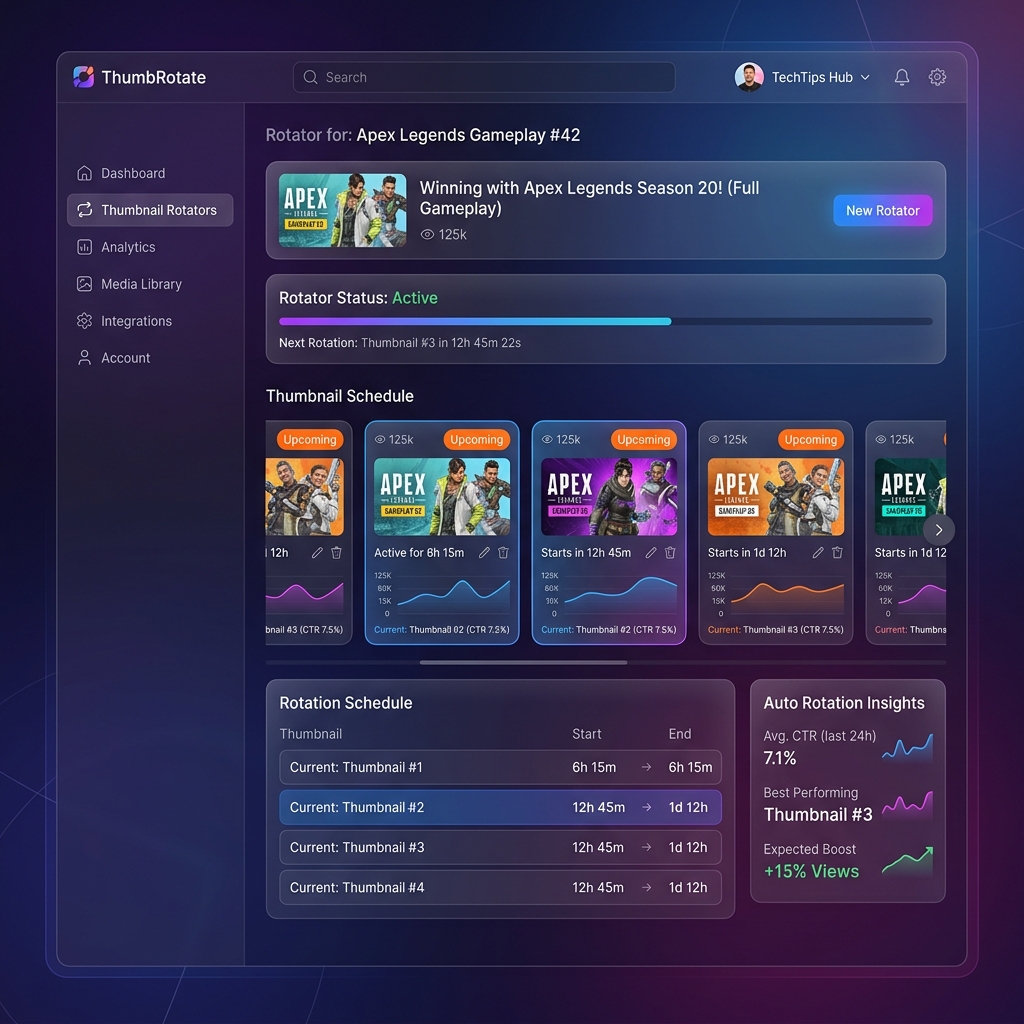
Task: Click the '7.1%' average CTR value
Action: (780, 758)
